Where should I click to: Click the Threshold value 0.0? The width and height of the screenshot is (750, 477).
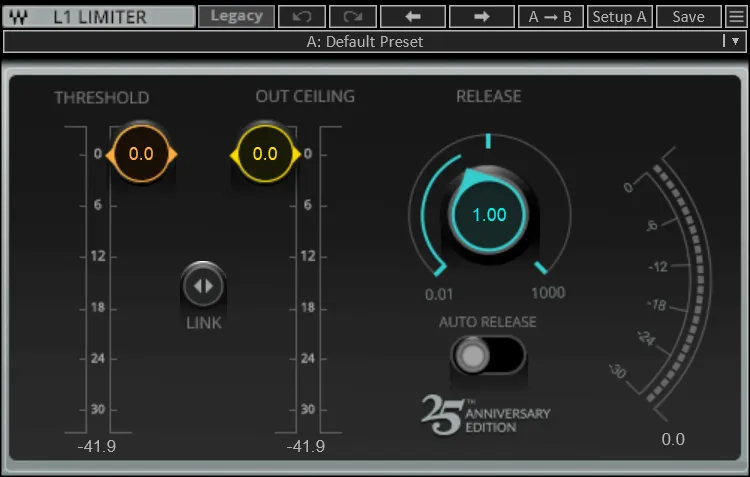point(141,154)
